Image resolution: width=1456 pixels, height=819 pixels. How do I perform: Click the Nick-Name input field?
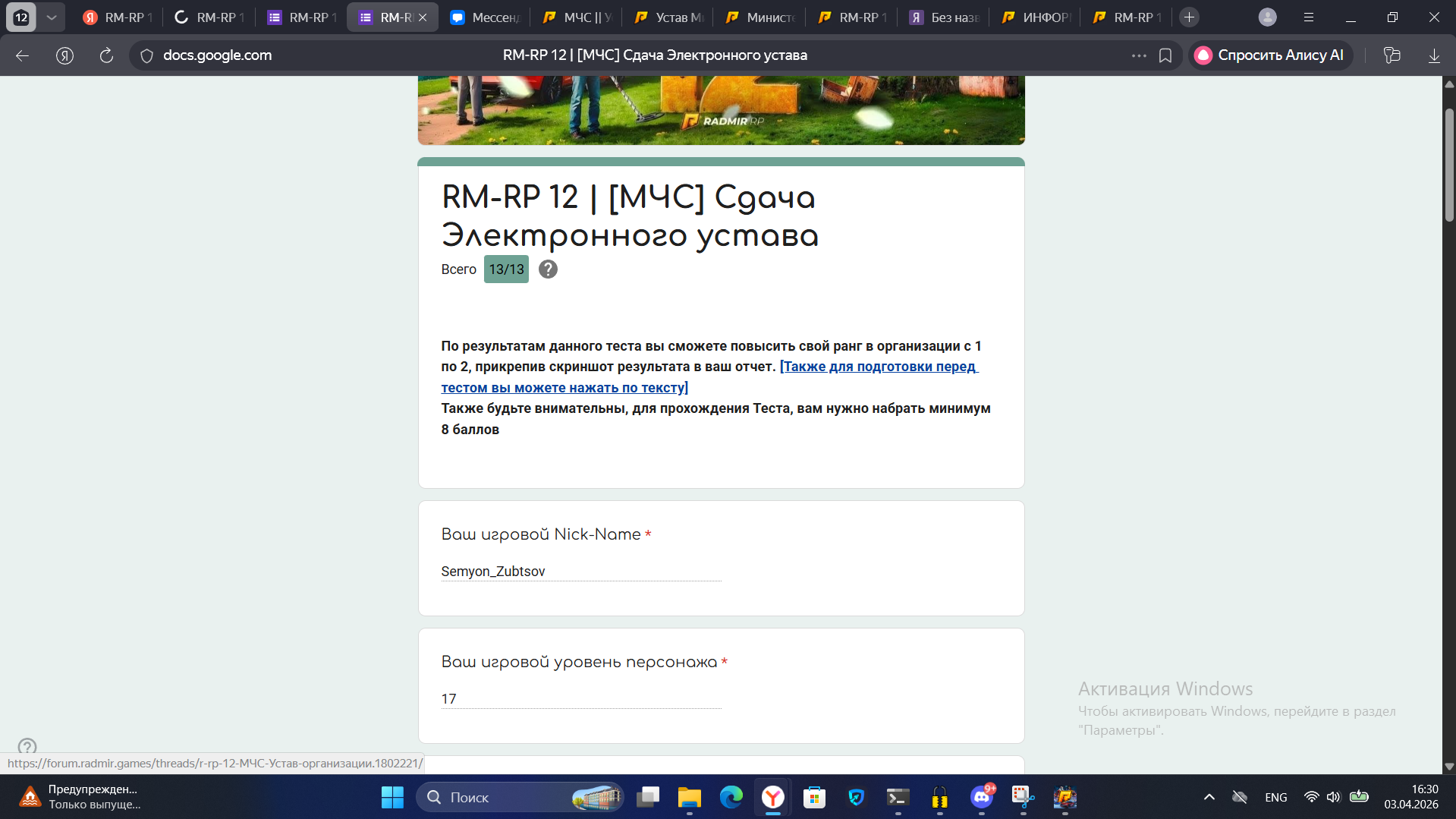(x=580, y=572)
